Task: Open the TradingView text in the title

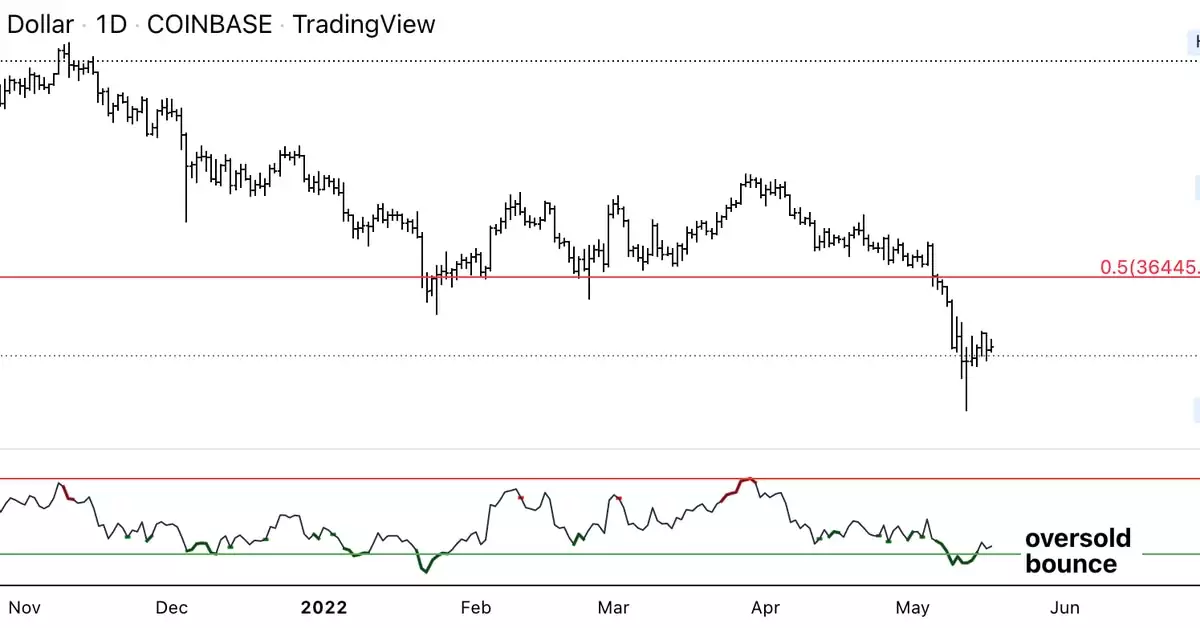Action: [x=363, y=25]
